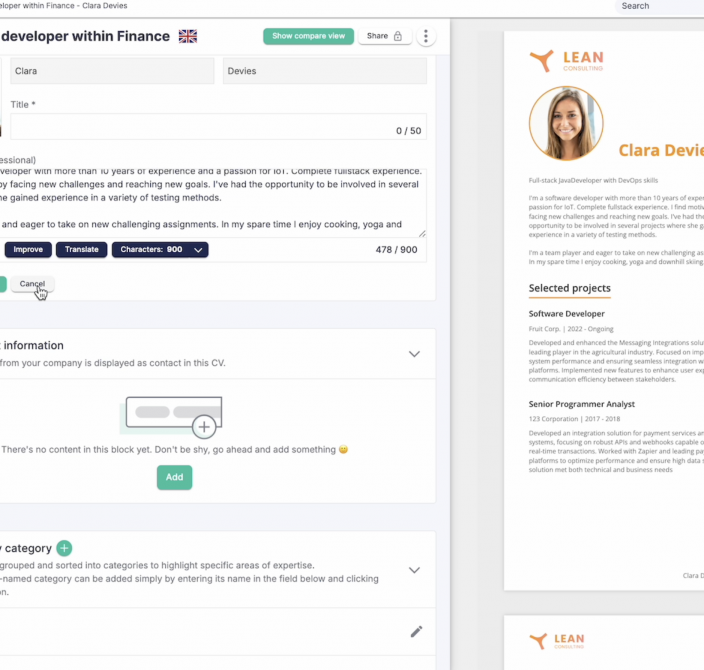The image size is (704, 670).
Task: Click the resize handle of the summary textarea
Action: pos(421,232)
